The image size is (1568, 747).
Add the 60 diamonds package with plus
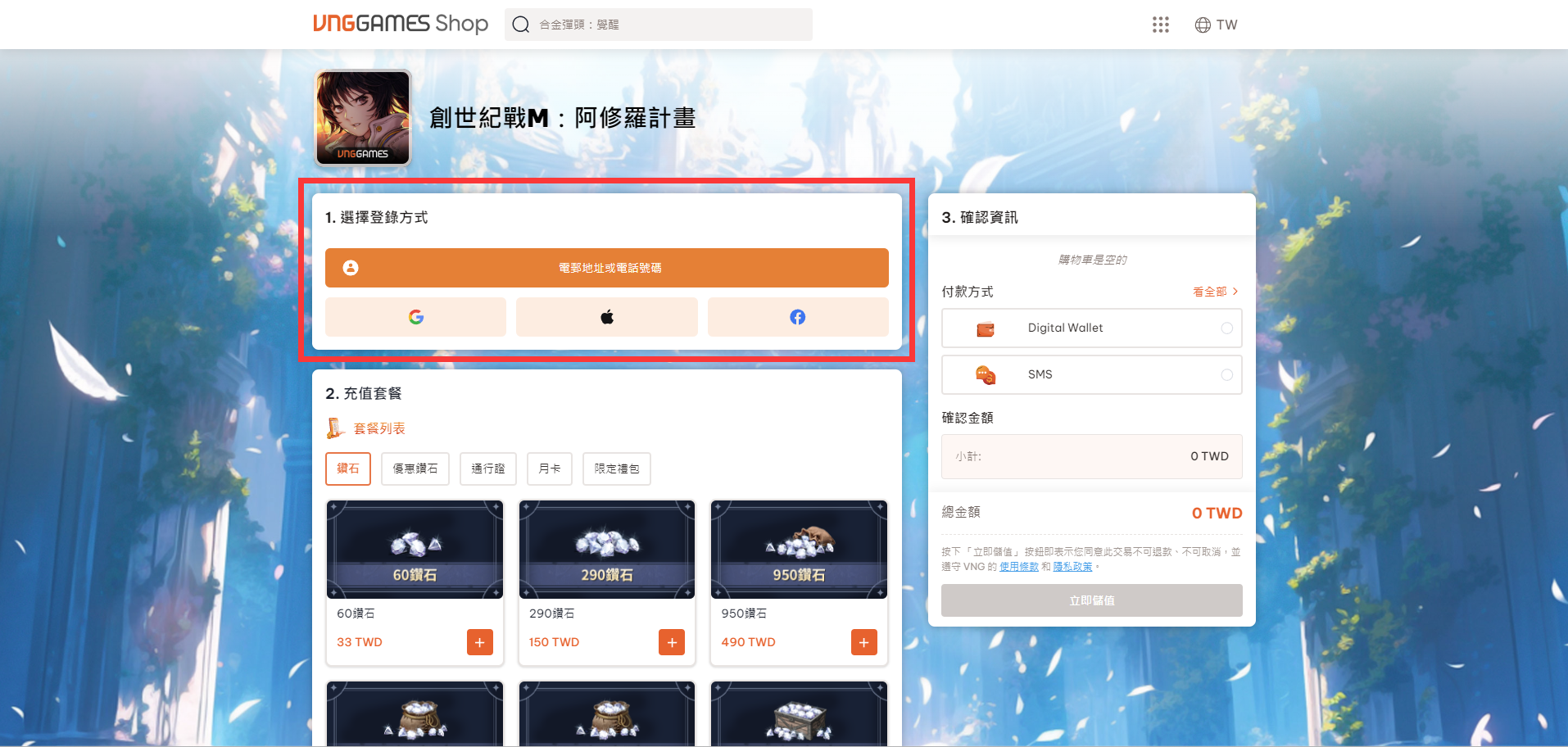click(x=479, y=642)
